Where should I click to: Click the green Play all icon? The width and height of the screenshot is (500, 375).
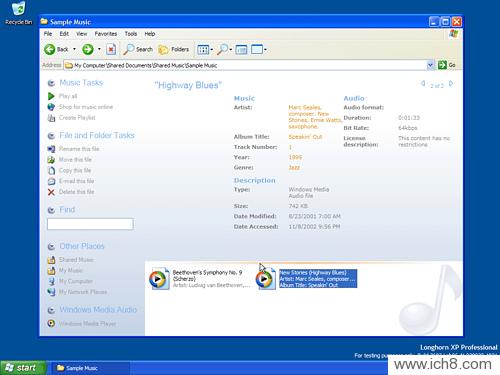(51, 96)
